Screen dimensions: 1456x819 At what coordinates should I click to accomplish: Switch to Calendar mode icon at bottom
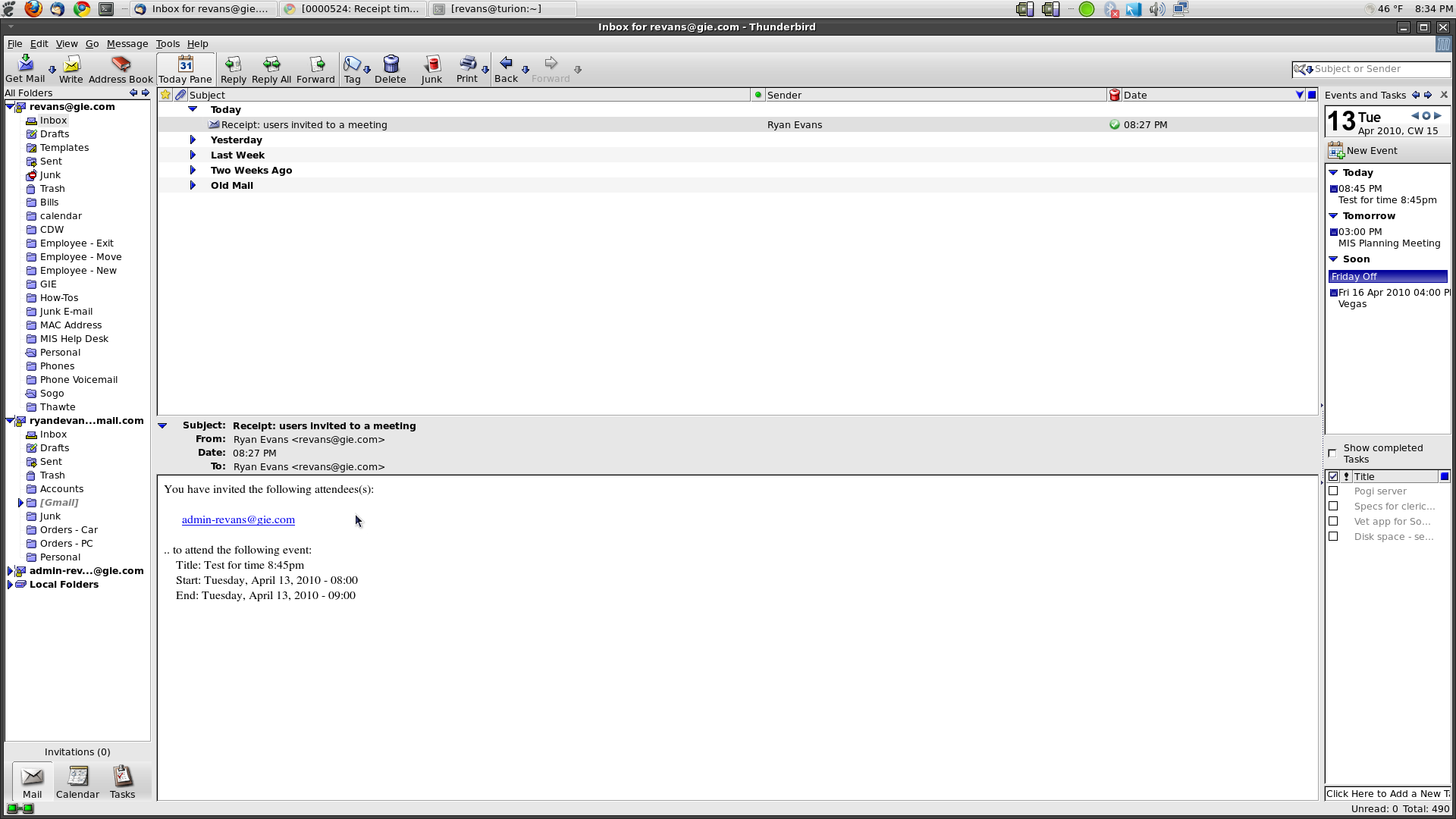coord(77,777)
